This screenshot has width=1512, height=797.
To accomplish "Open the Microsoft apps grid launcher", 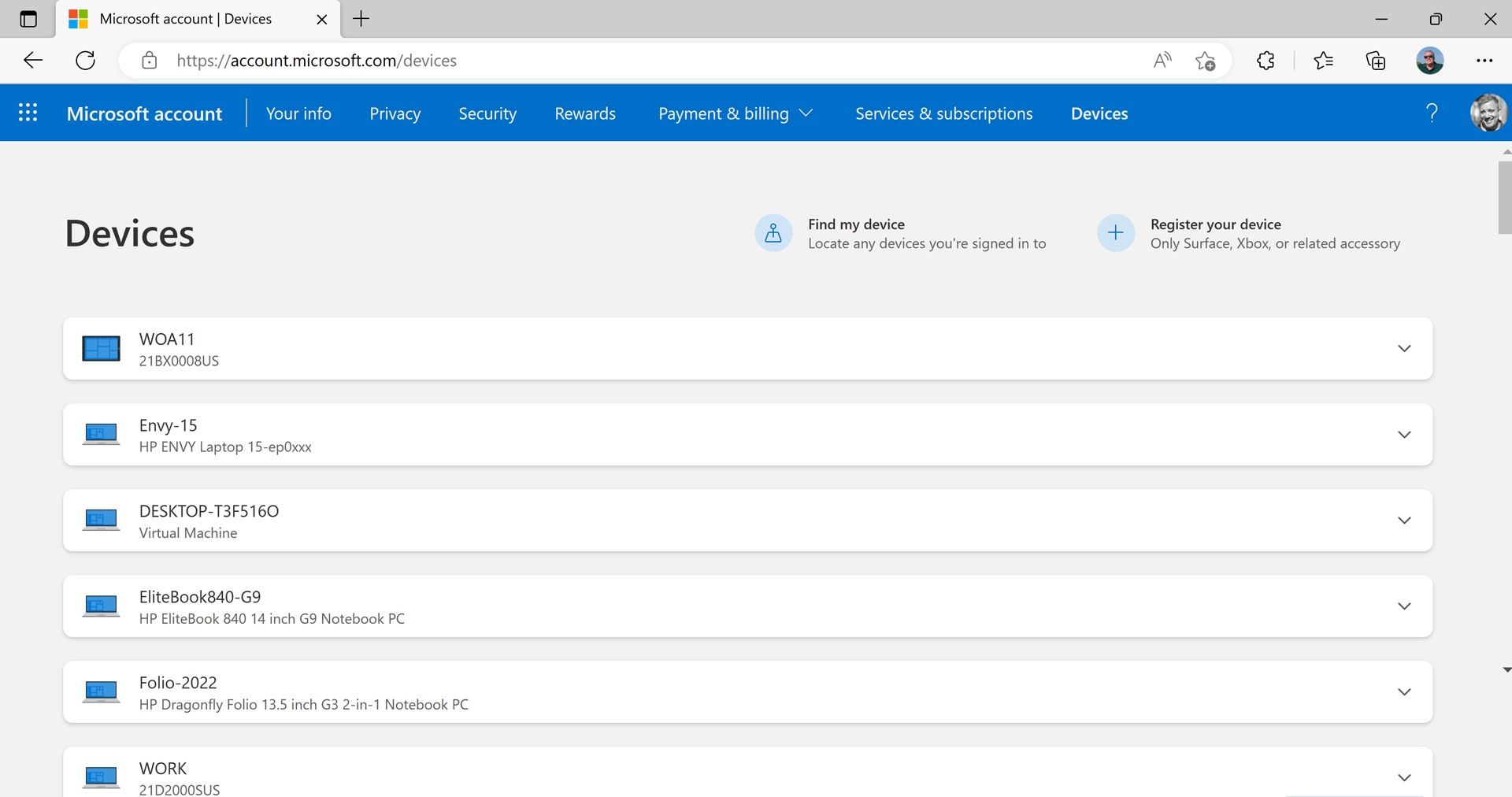I will click(28, 113).
